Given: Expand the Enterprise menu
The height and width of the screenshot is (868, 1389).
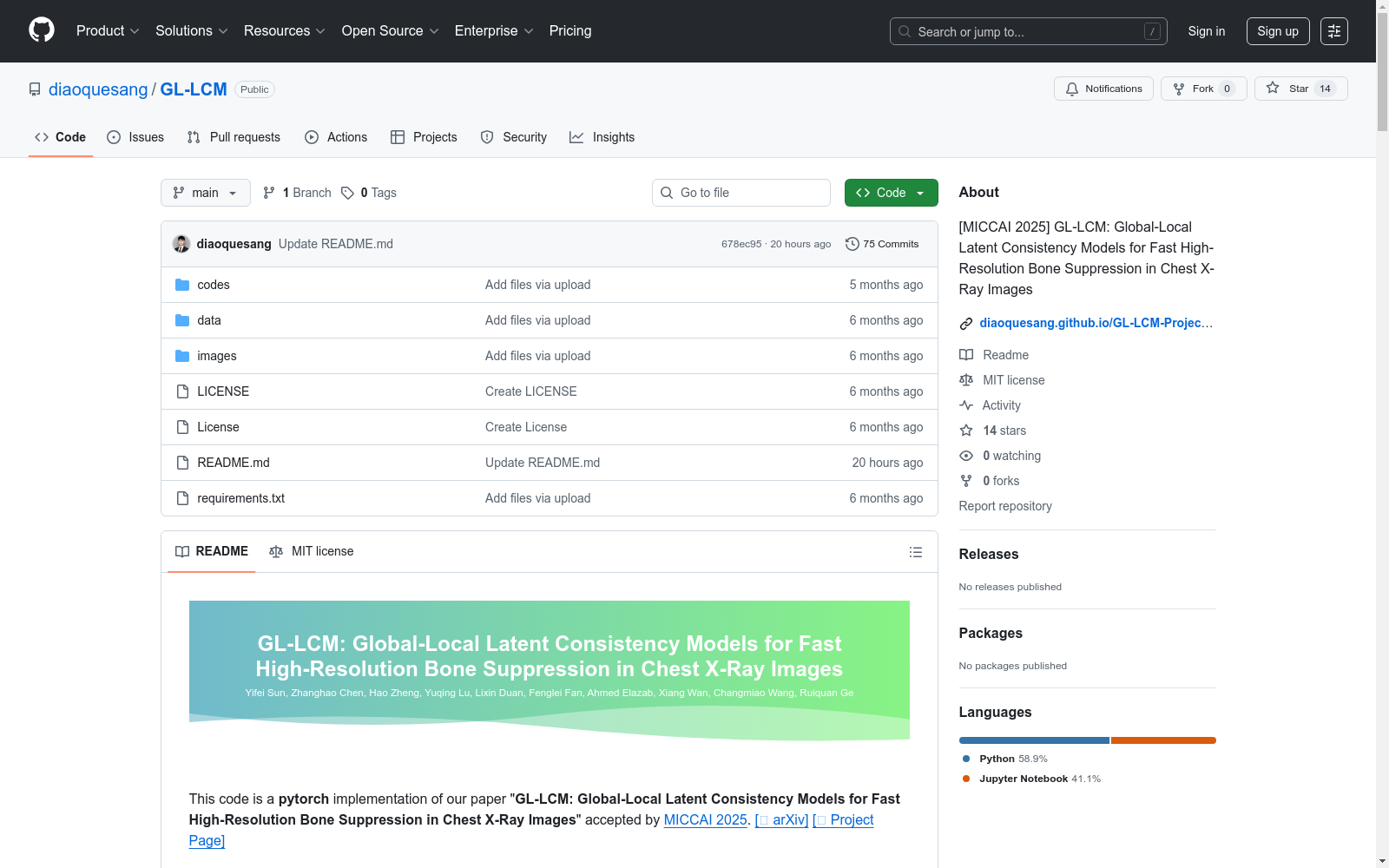Looking at the screenshot, I should (494, 30).
